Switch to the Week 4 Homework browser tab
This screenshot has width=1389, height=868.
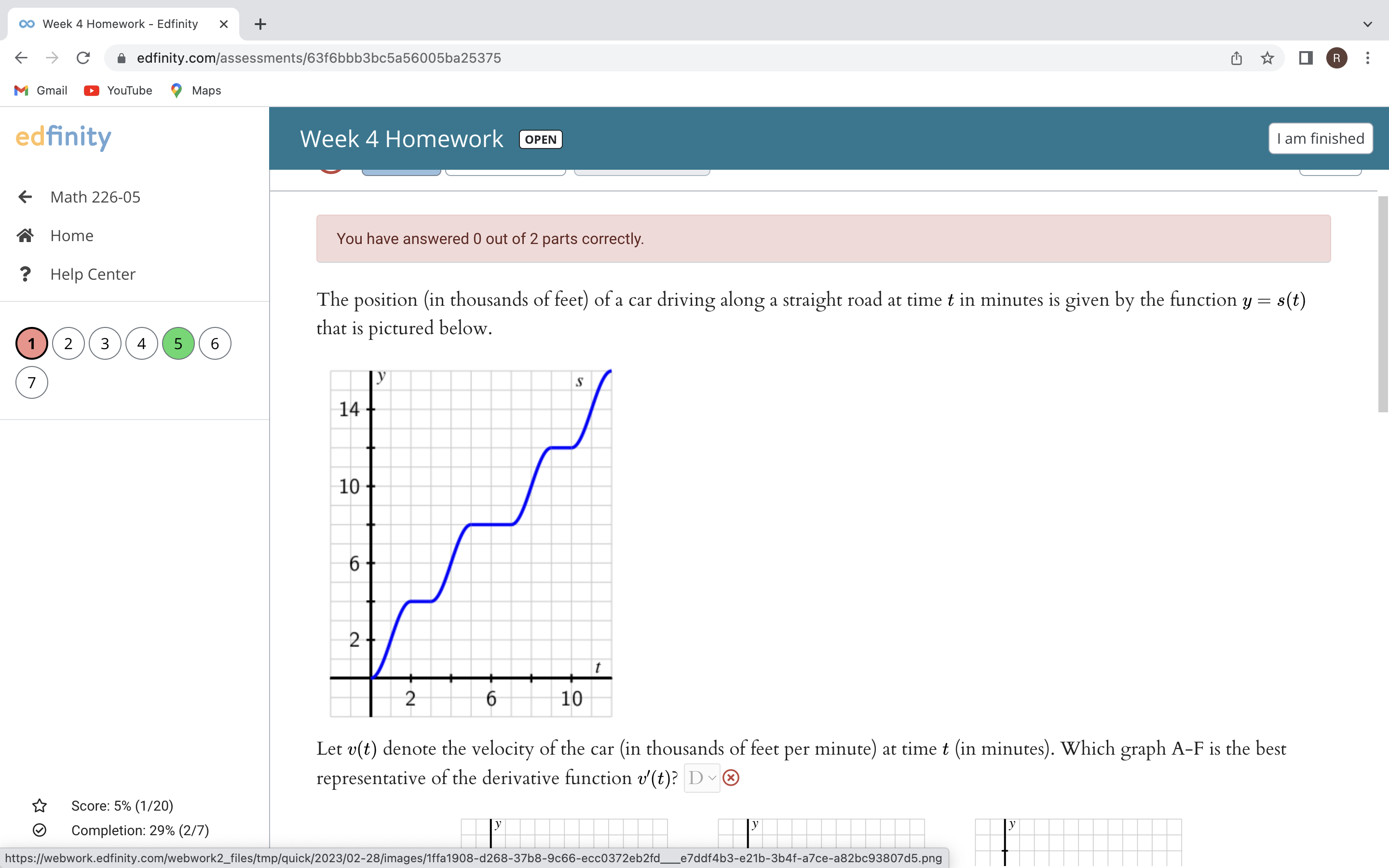115,24
